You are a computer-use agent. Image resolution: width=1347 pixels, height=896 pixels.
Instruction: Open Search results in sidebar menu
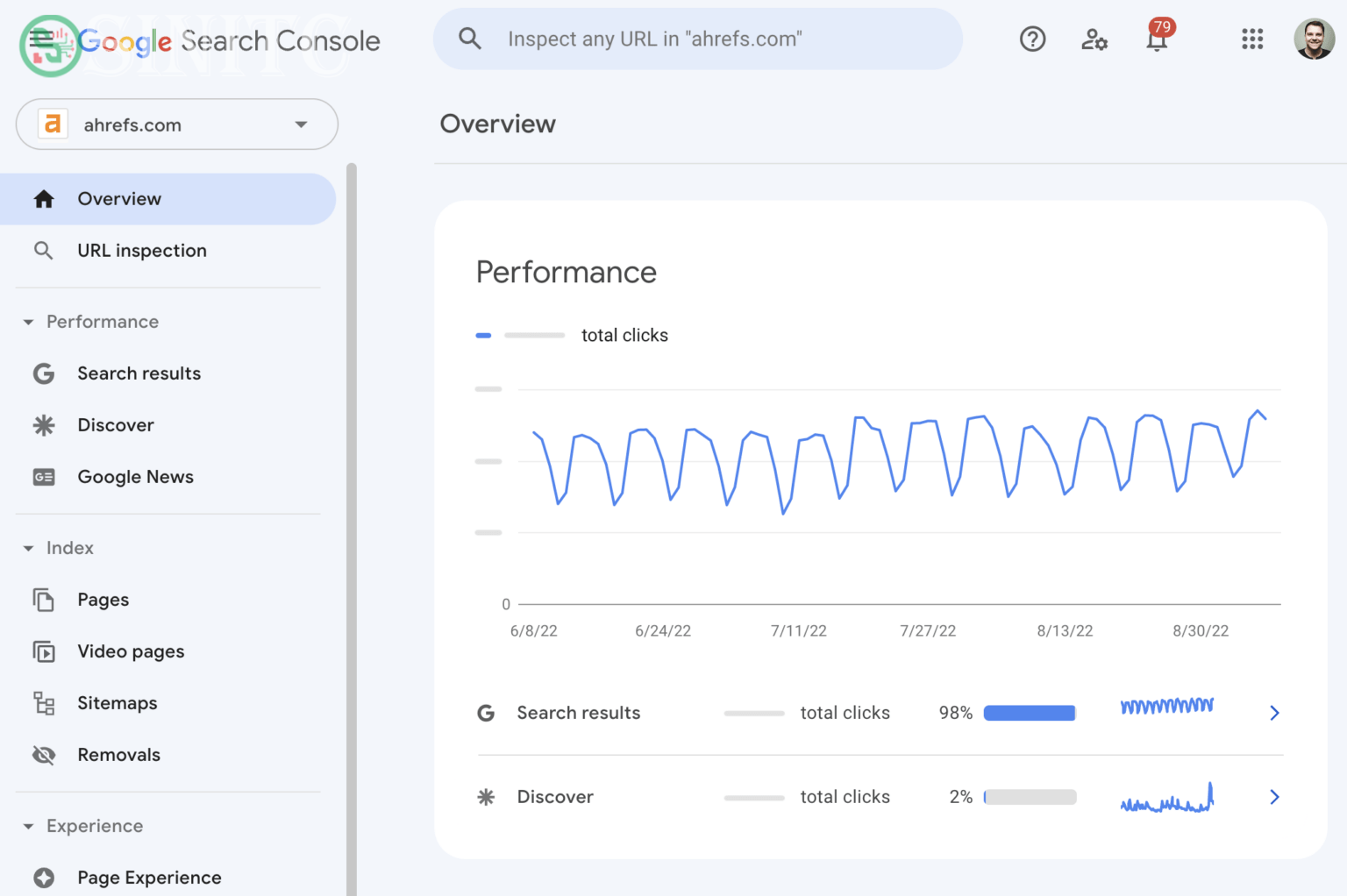167,373
